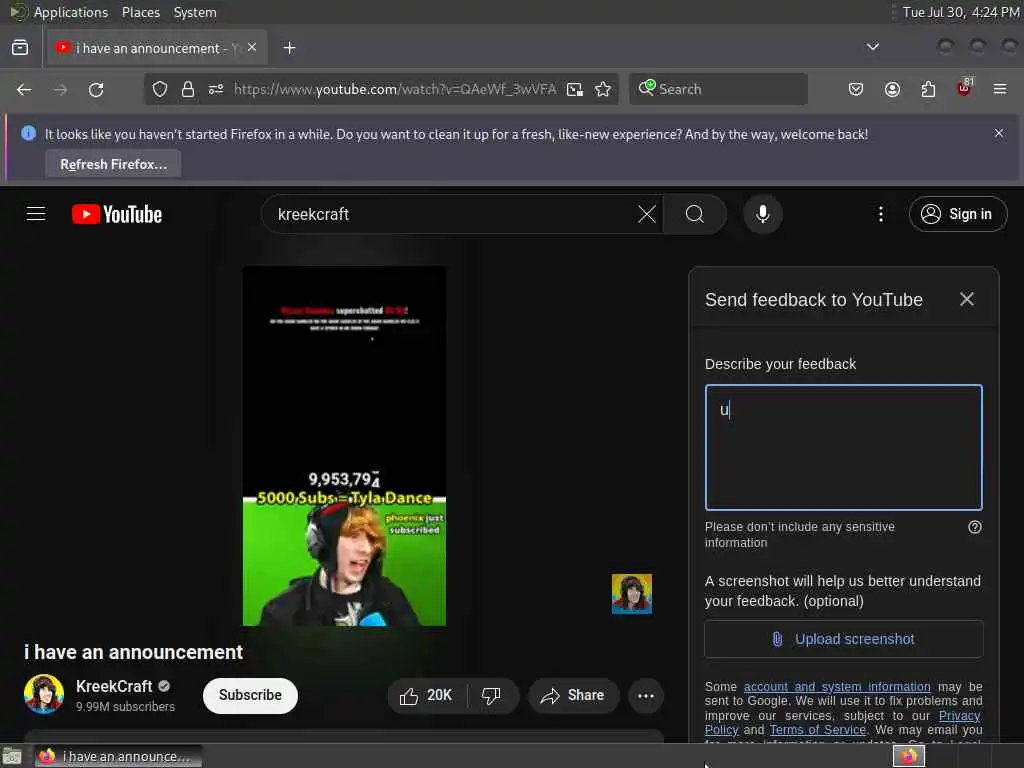The width and height of the screenshot is (1024, 768).
Task: Click the video player frame
Action: [x=344, y=446]
